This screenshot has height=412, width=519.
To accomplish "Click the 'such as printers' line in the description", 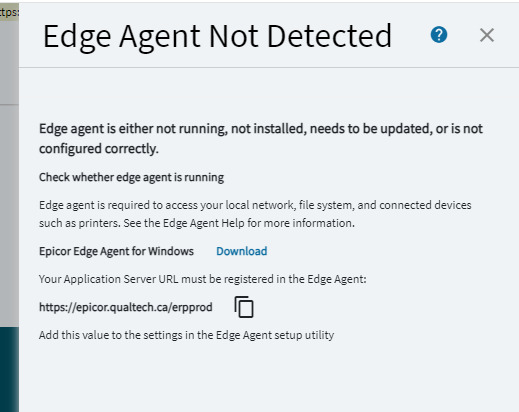I will click(197, 223).
